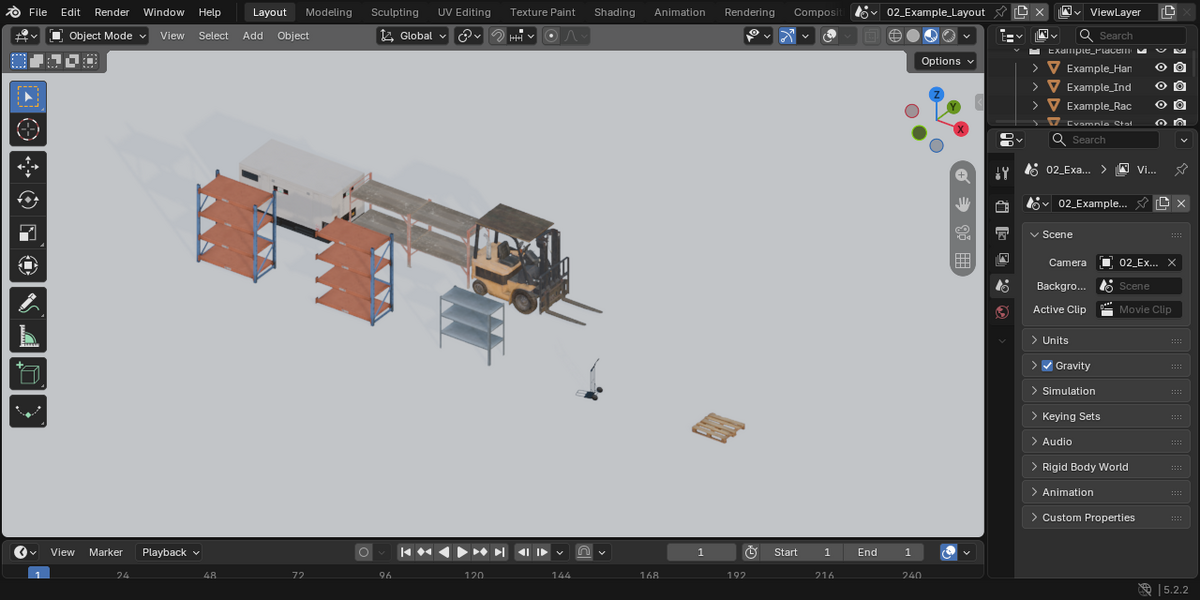Select the Annotate tool
Viewport: 1200px width, 600px height.
pyautogui.click(x=28, y=303)
